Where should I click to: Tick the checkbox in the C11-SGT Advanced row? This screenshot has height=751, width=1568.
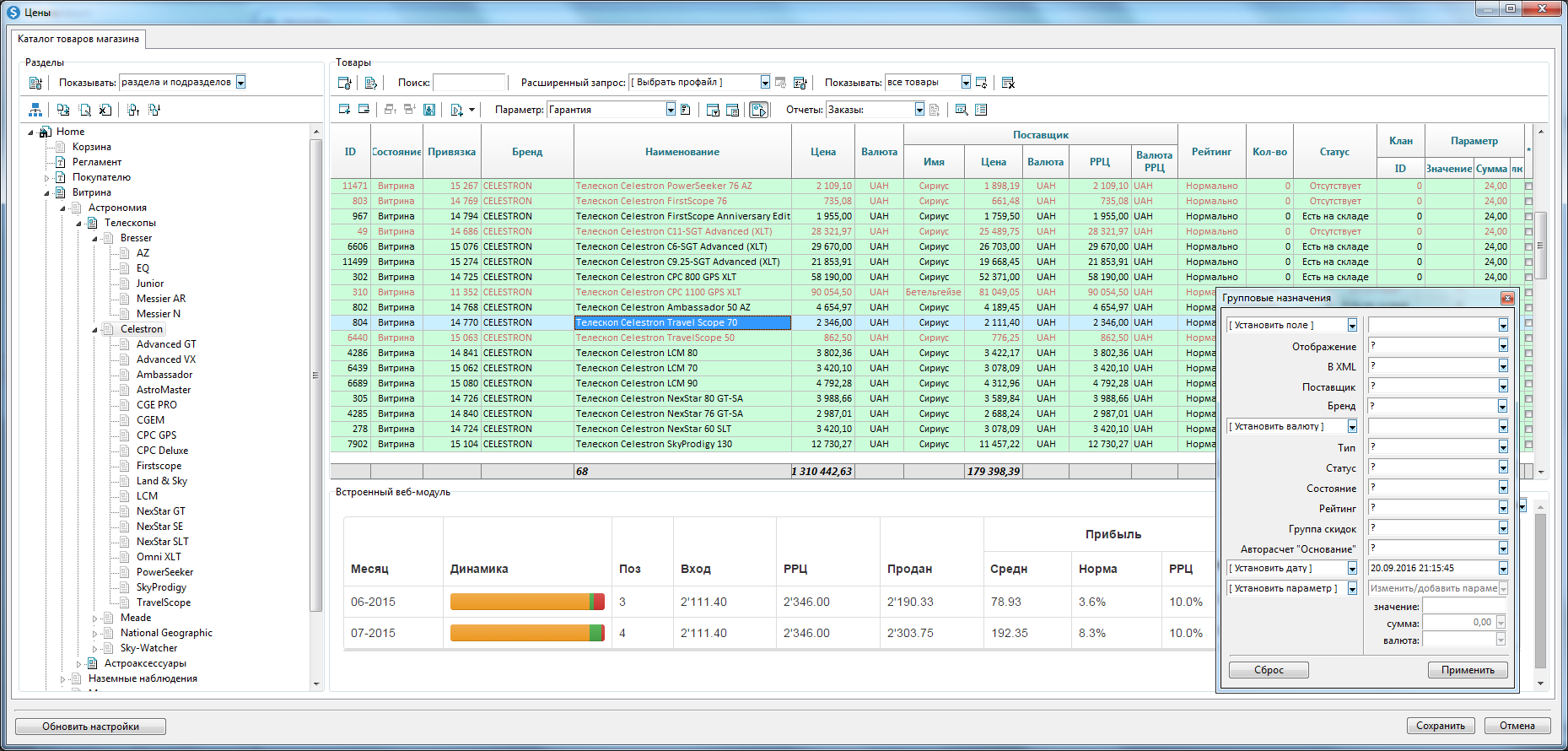click(1528, 232)
